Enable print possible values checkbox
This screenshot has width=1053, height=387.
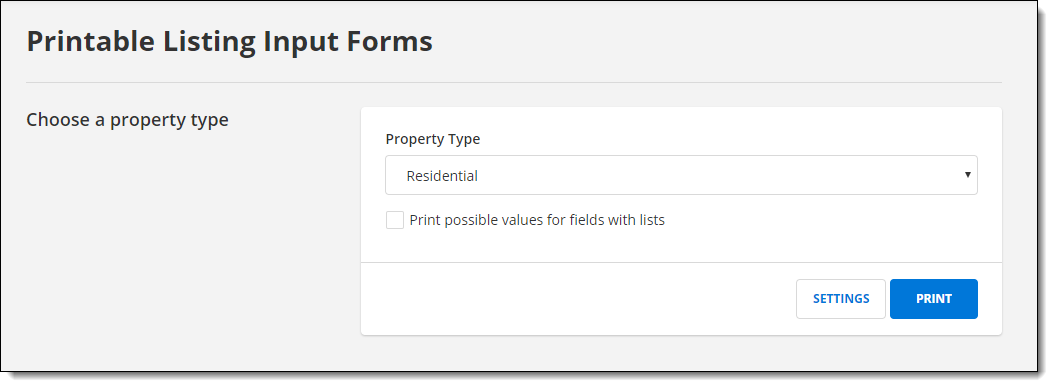point(395,220)
